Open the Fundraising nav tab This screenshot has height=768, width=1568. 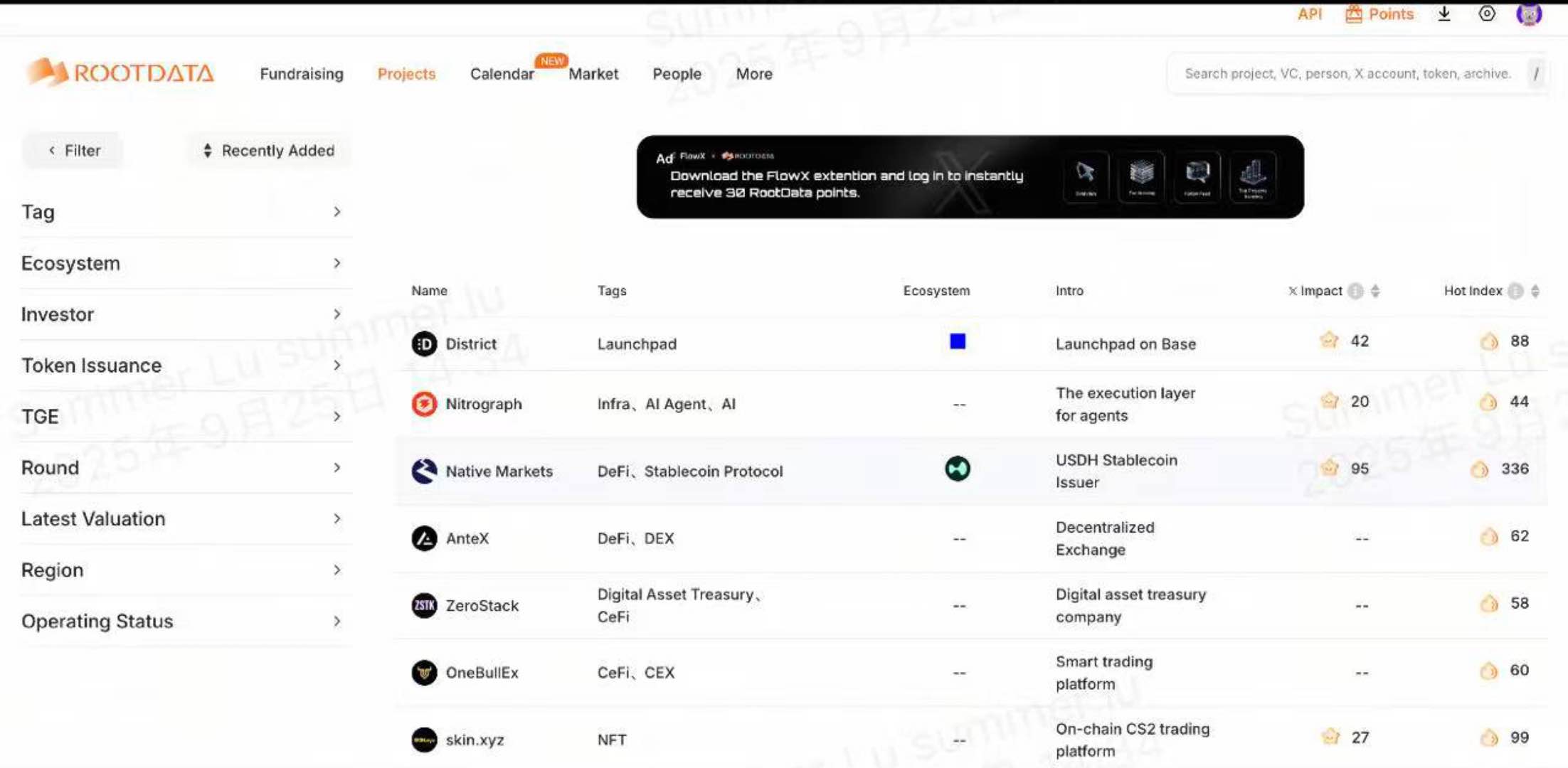(302, 74)
